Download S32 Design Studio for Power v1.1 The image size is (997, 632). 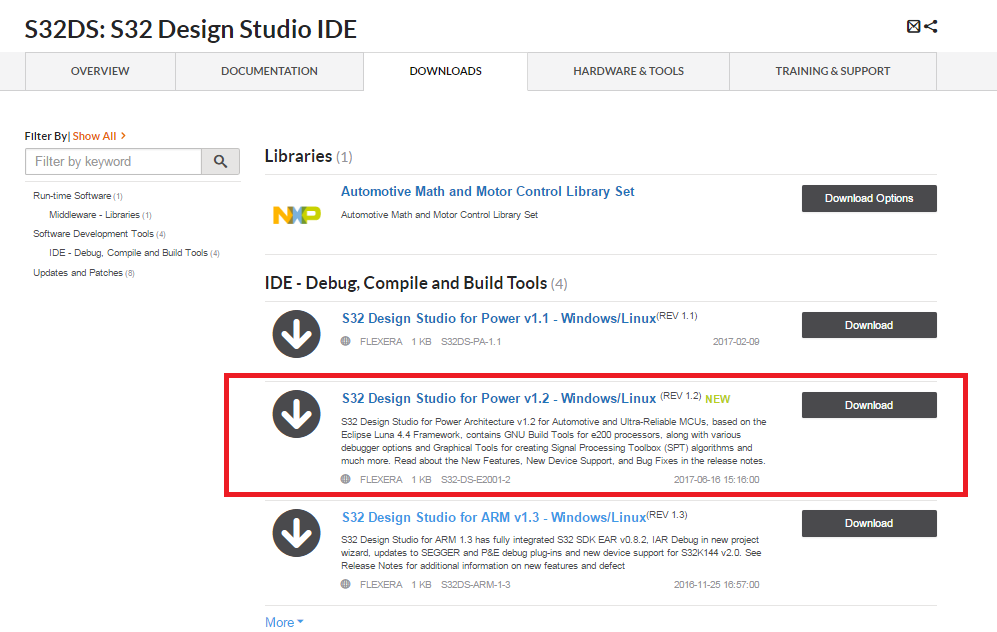[869, 325]
